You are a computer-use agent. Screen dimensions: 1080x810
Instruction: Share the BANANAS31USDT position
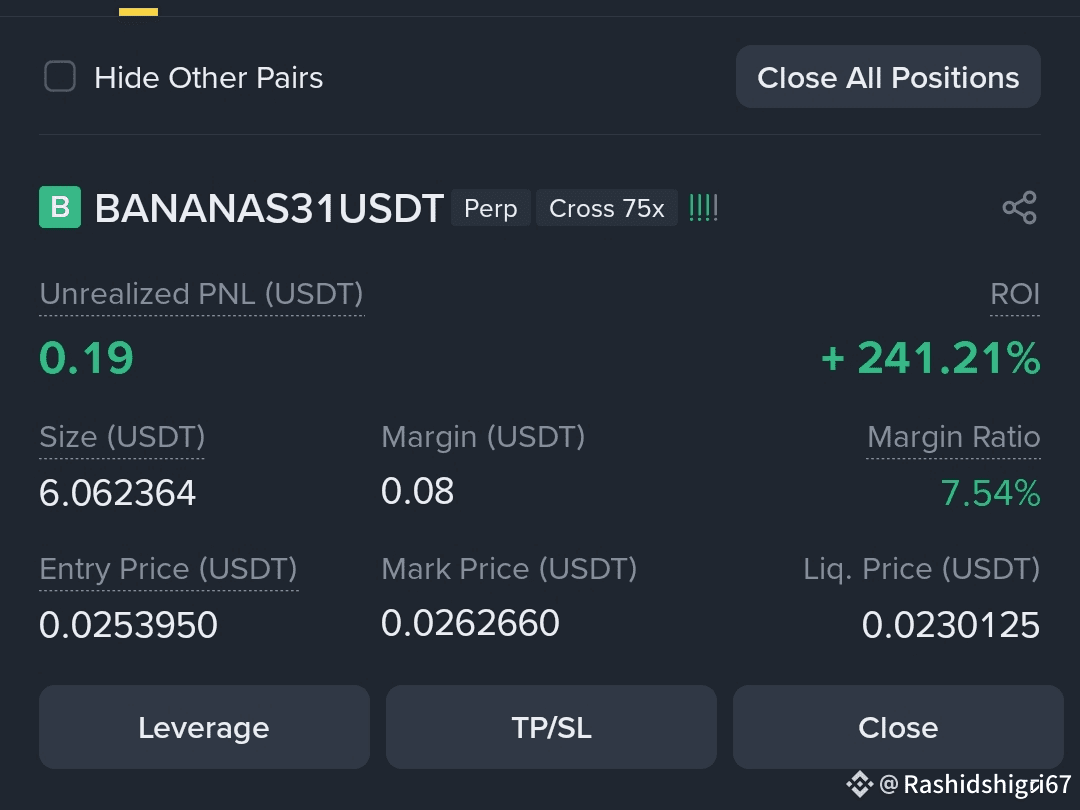coord(1019,207)
